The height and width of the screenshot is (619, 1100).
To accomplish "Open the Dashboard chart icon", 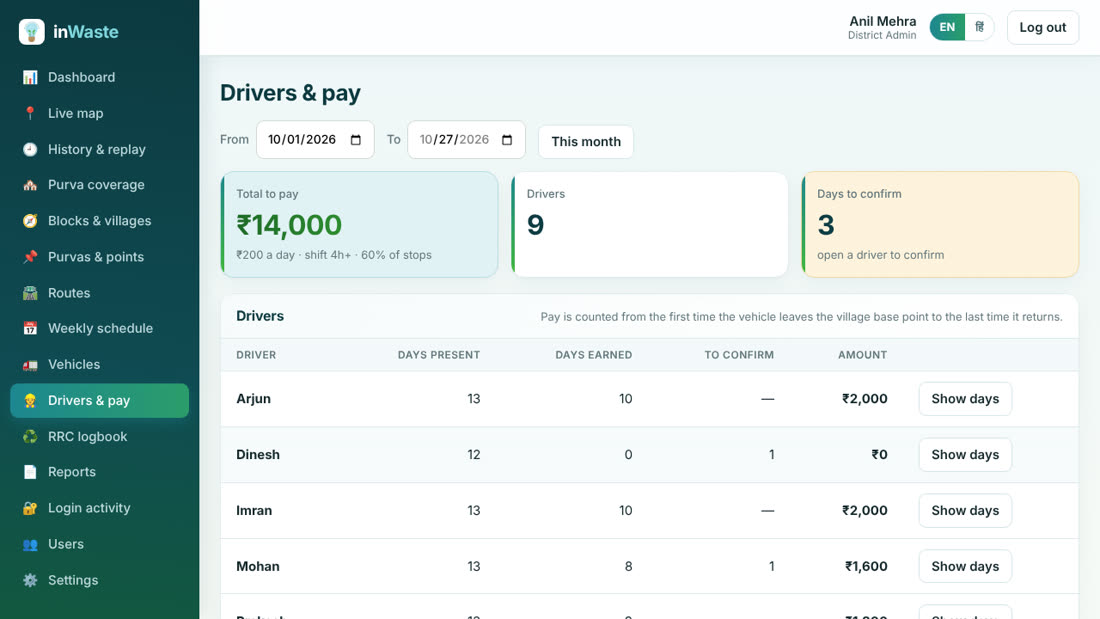I will tap(30, 77).
